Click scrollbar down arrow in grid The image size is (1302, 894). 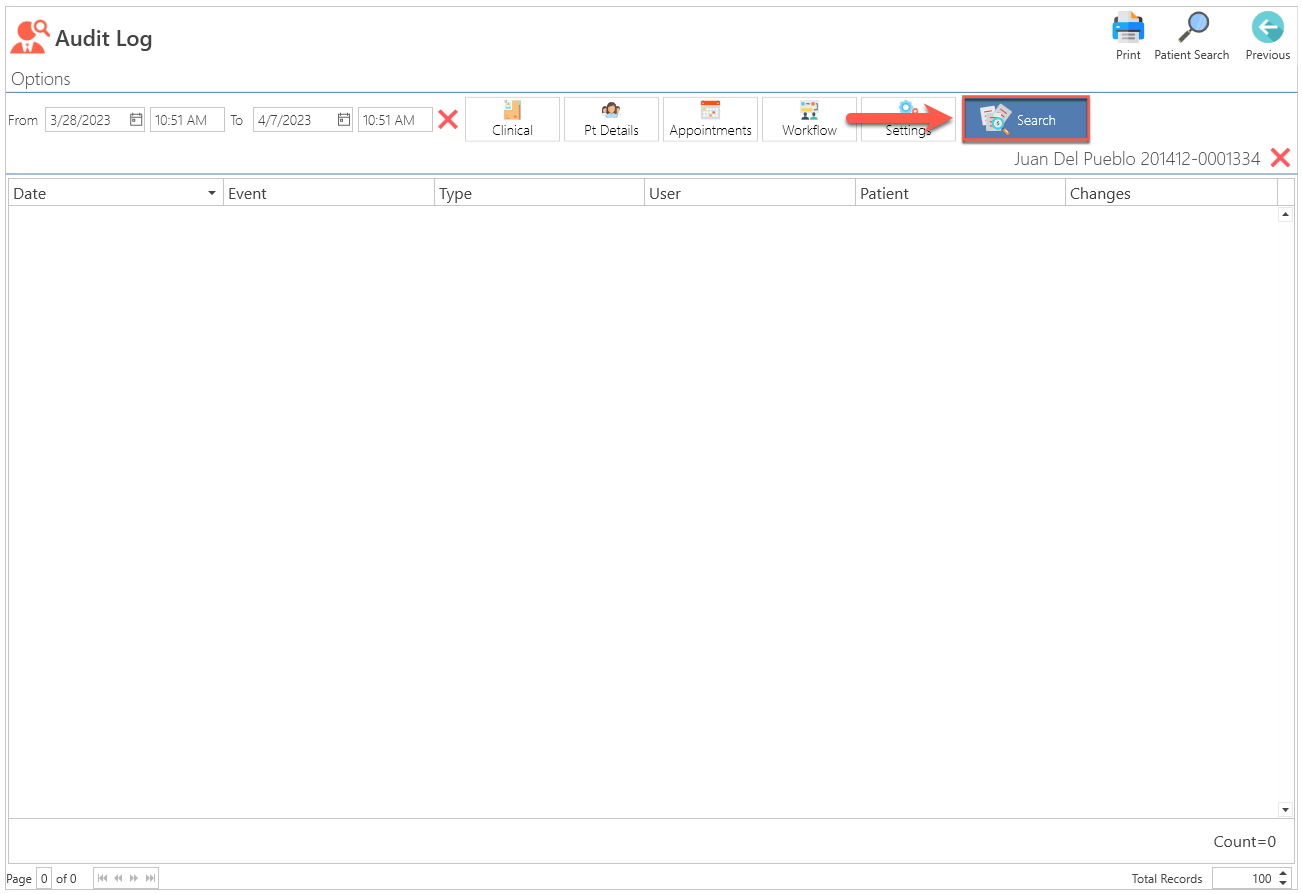pyautogui.click(x=1285, y=809)
